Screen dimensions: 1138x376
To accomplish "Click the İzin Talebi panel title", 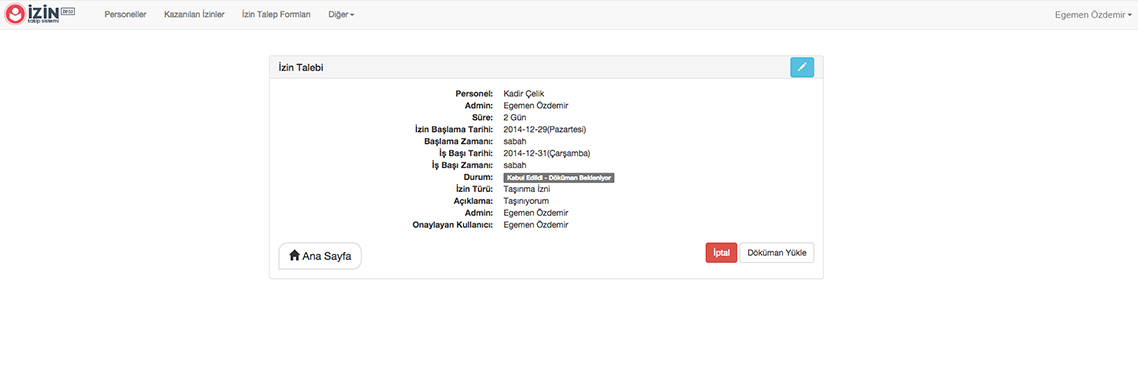I will pyautogui.click(x=301, y=67).
